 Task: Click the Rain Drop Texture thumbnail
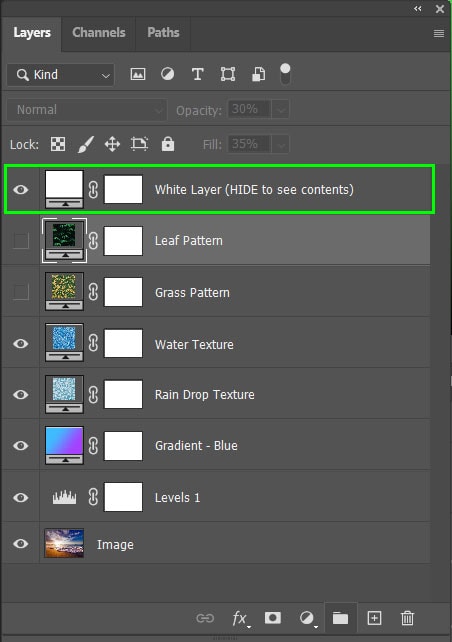point(64,394)
